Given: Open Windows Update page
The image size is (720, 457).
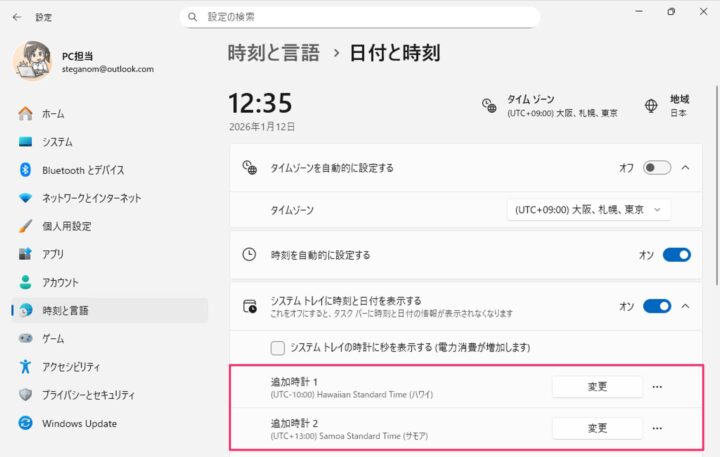Looking at the screenshot, I should point(79,423).
